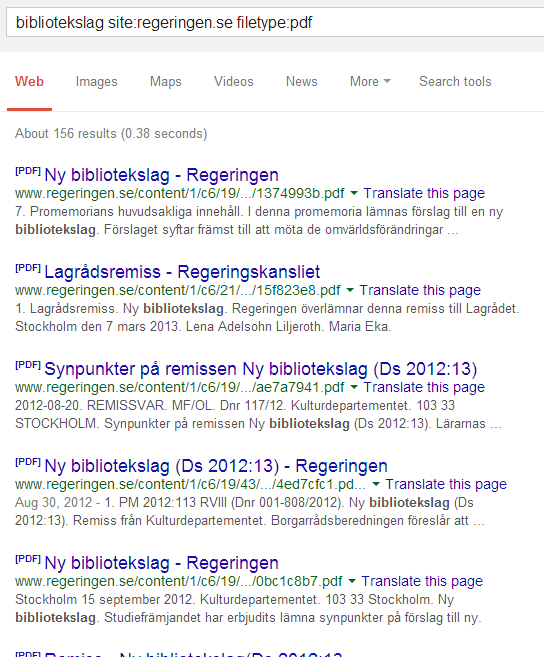This screenshot has width=544, height=657.
Task: Switch to the Images tab
Action: [96, 81]
